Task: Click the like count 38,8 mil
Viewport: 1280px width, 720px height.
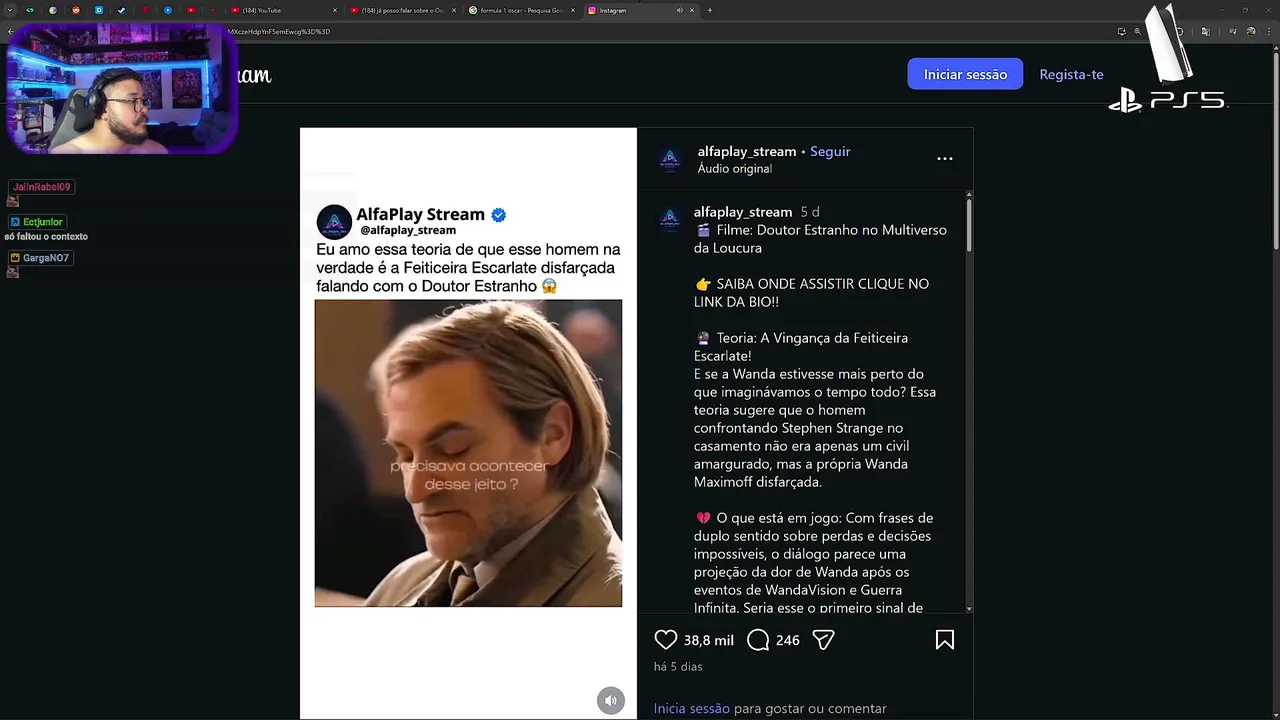Action: pos(709,640)
